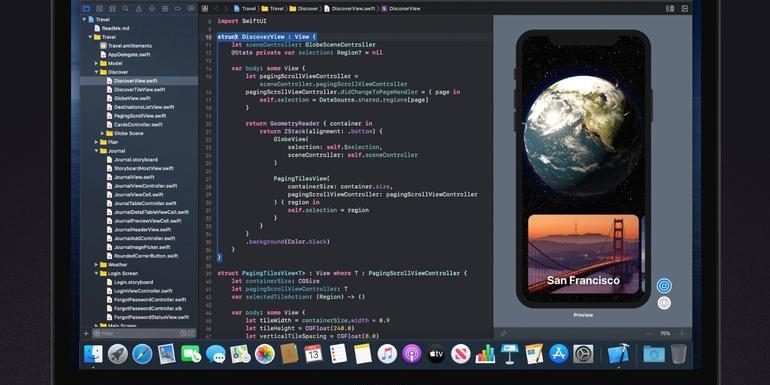Expand the Weather folder
The height and width of the screenshot is (385, 770).
coord(97,265)
